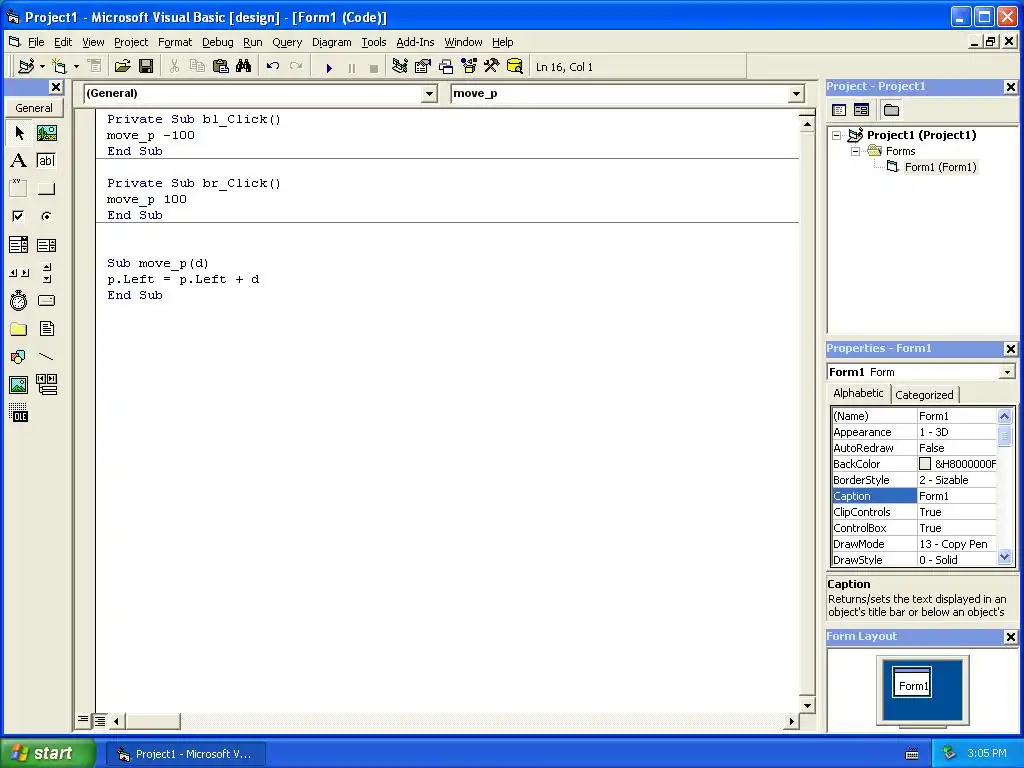This screenshot has width=1024, height=768.
Task: Select the CheckBox tool in toolbox
Action: coord(19,216)
